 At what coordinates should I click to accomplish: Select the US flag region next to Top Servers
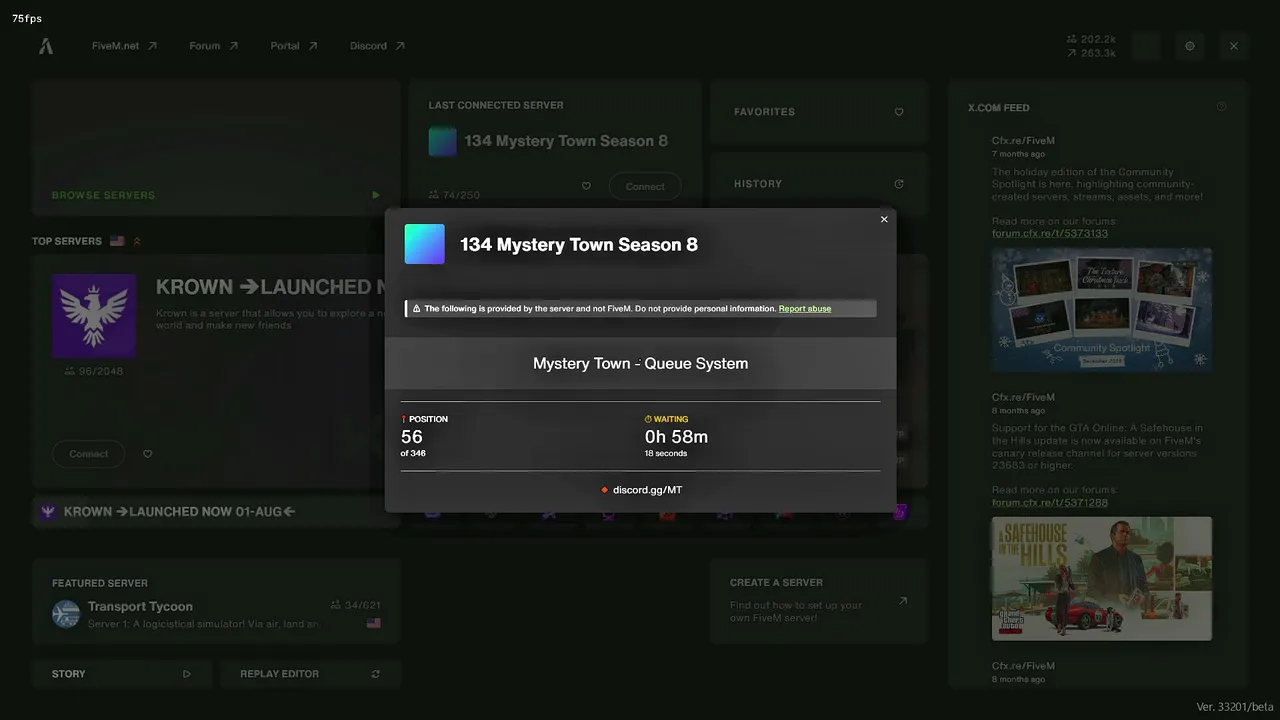click(117, 241)
